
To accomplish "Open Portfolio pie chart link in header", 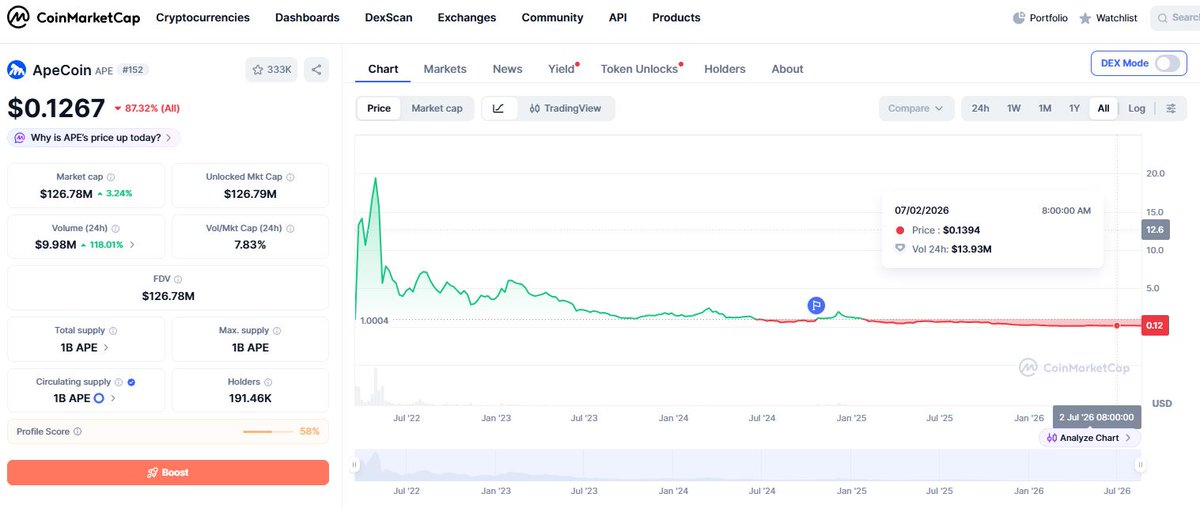I will point(1040,18).
